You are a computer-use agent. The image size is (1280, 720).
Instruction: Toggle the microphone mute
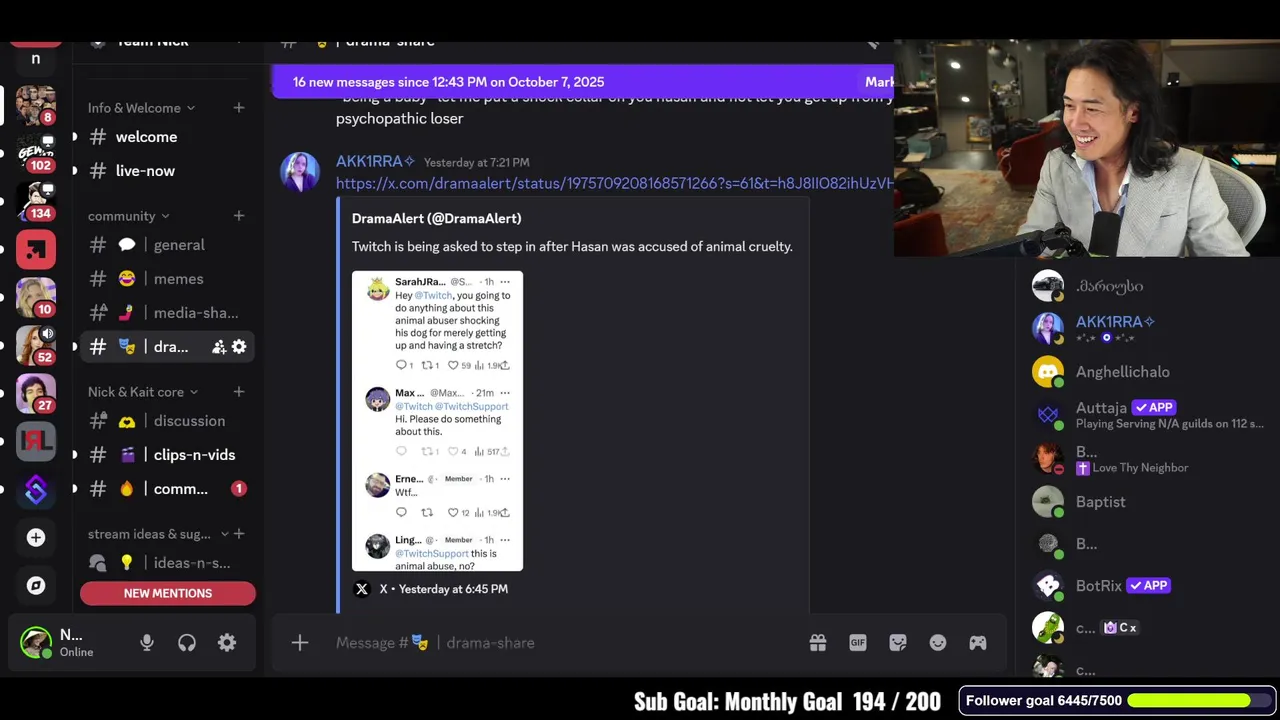click(147, 643)
